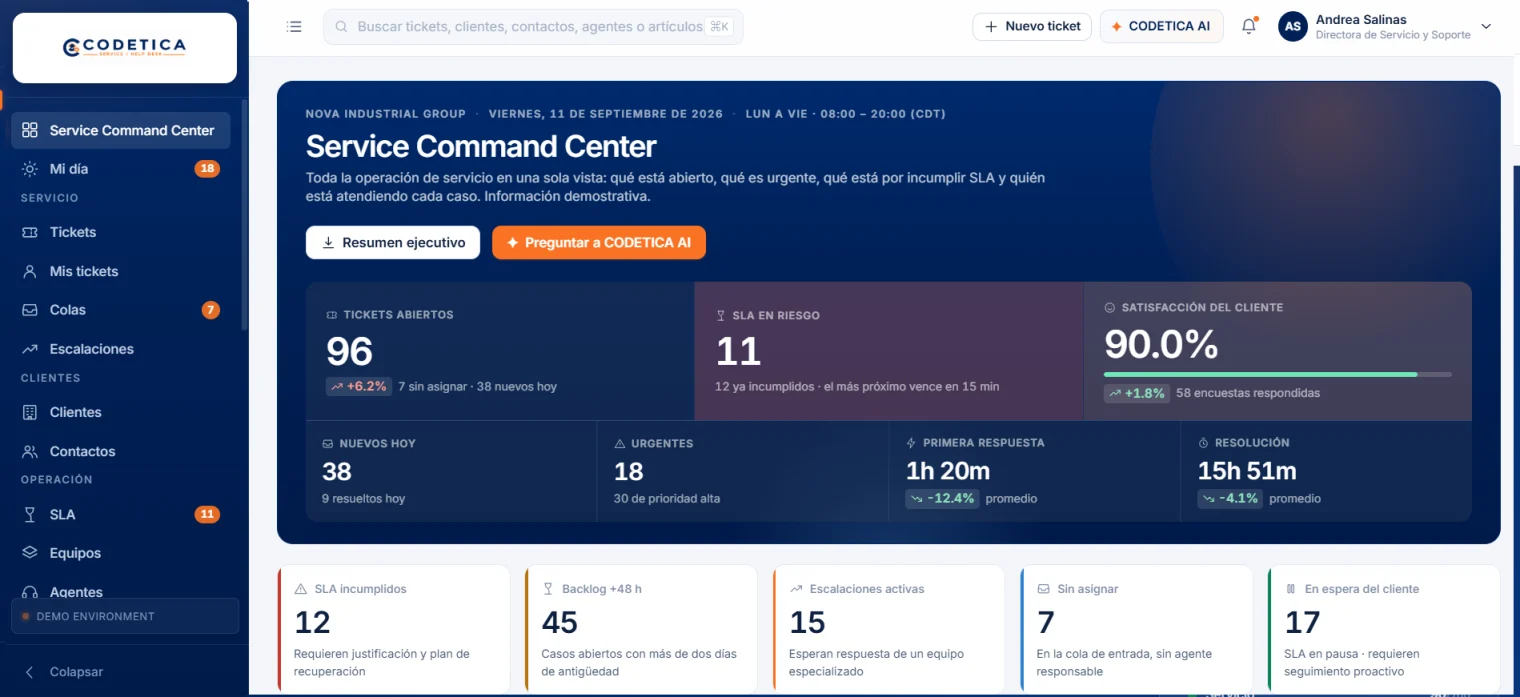
Task: Click the Resolución stopwatch icon
Action: coord(1204,443)
